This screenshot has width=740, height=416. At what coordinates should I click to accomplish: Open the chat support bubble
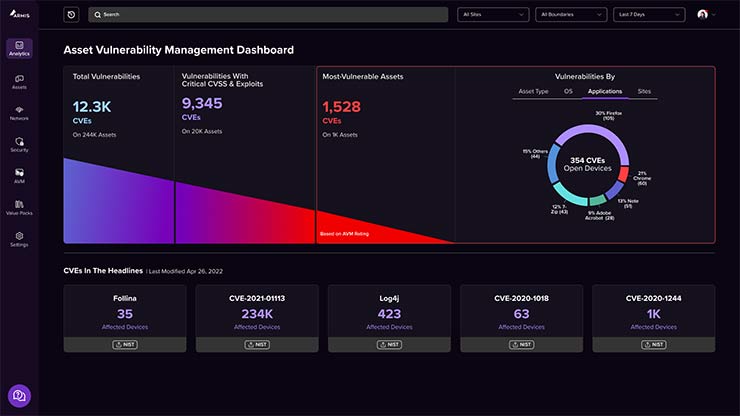click(x=18, y=395)
